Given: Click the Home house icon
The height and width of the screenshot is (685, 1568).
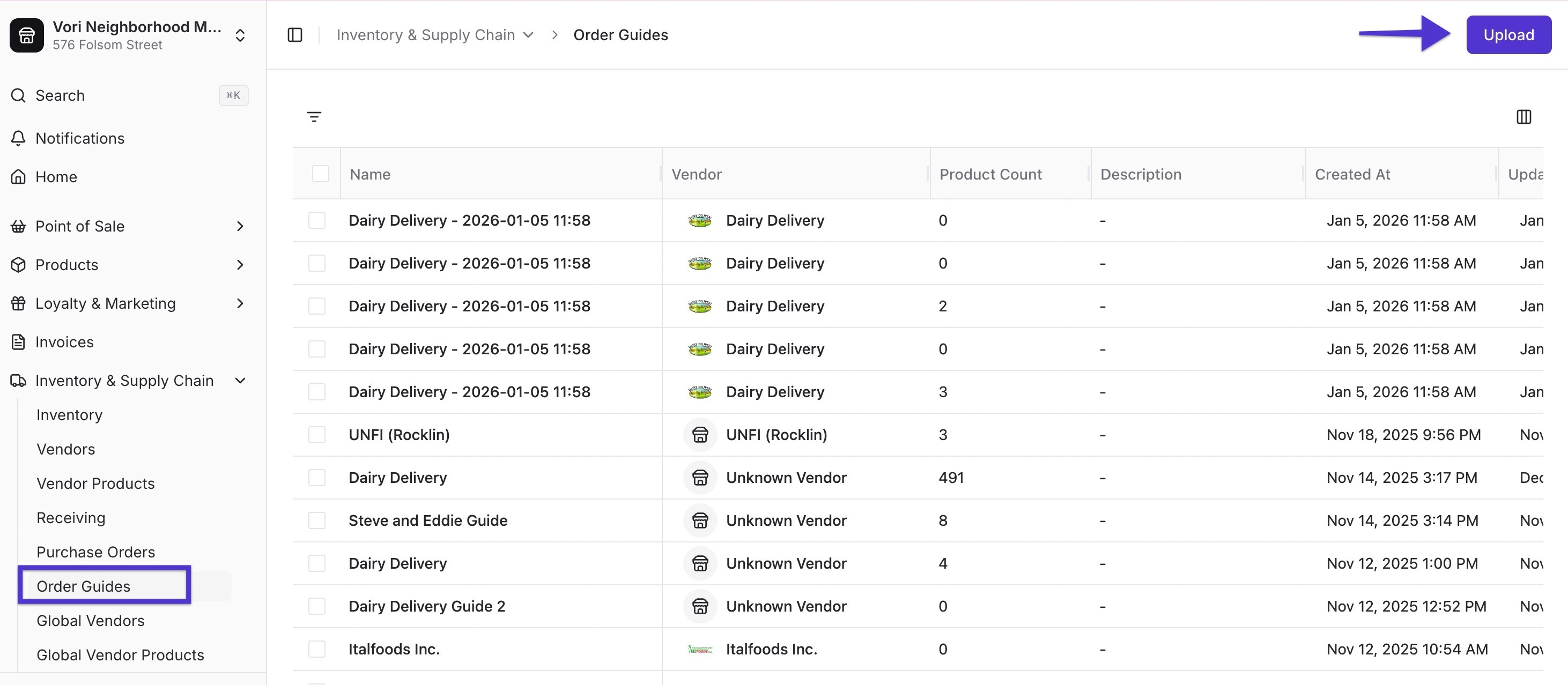Looking at the screenshot, I should (18, 177).
